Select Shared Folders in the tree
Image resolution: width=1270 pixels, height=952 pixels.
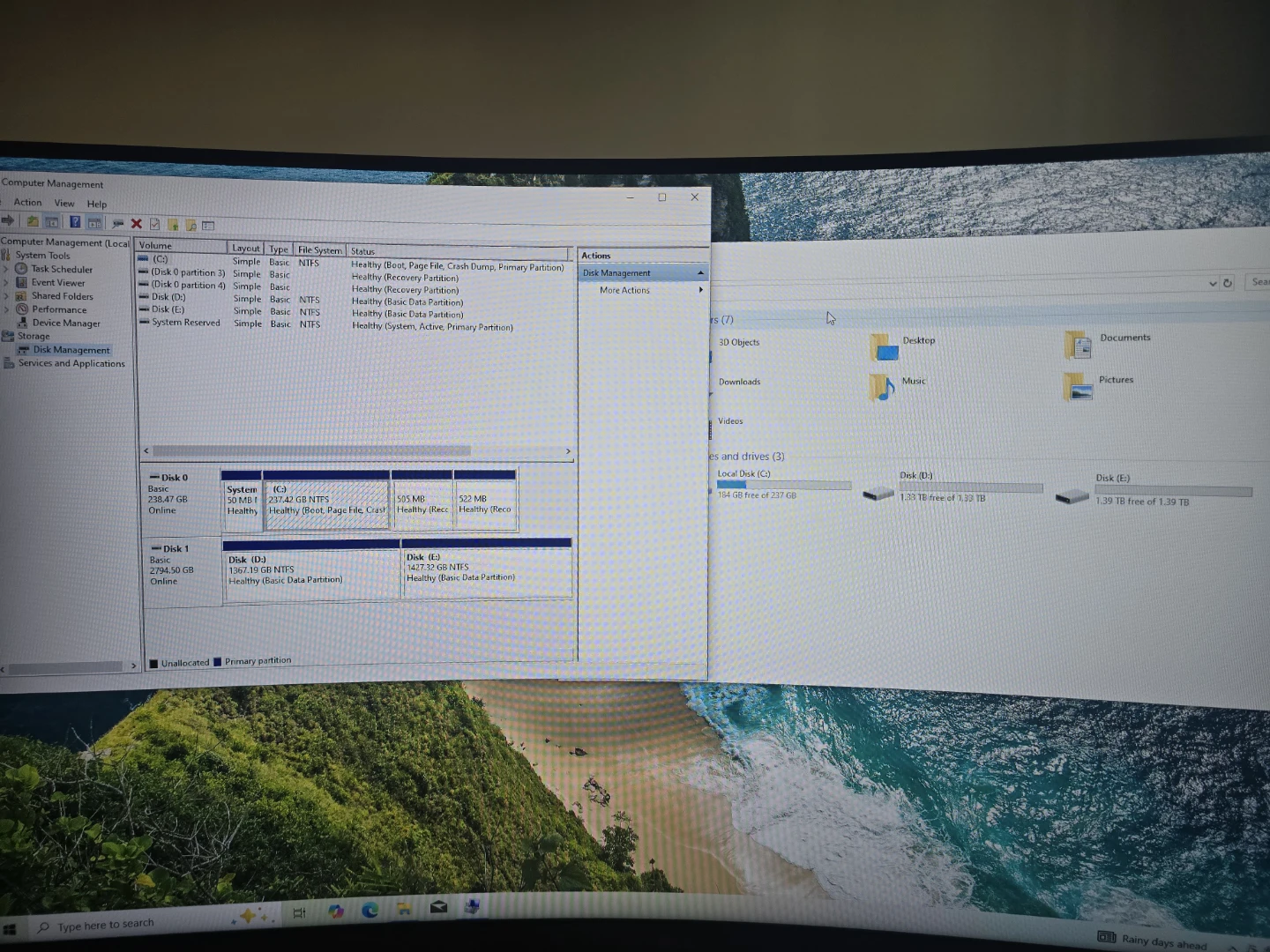62,296
